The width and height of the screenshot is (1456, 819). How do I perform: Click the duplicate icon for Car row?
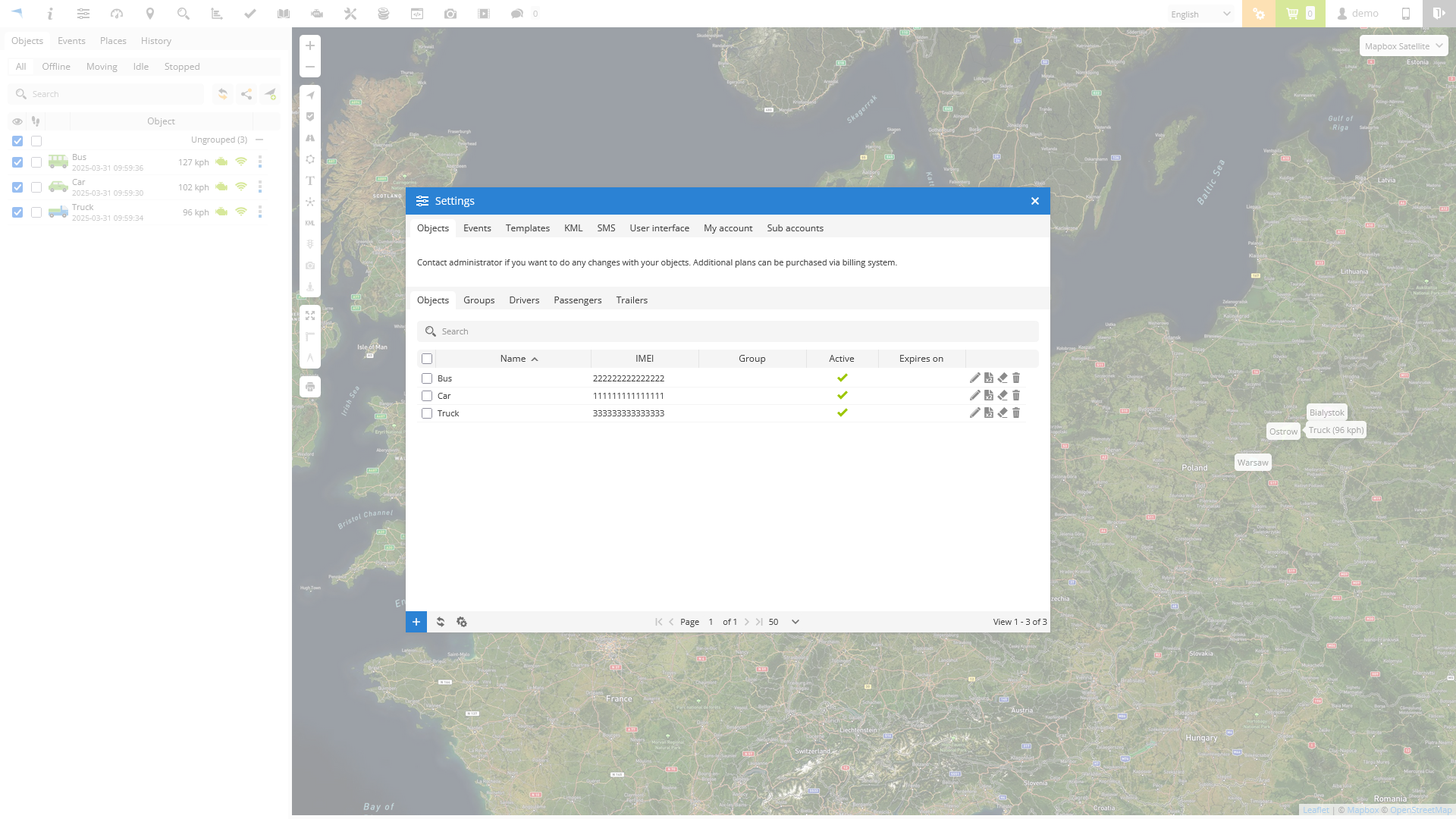pyautogui.click(x=988, y=395)
